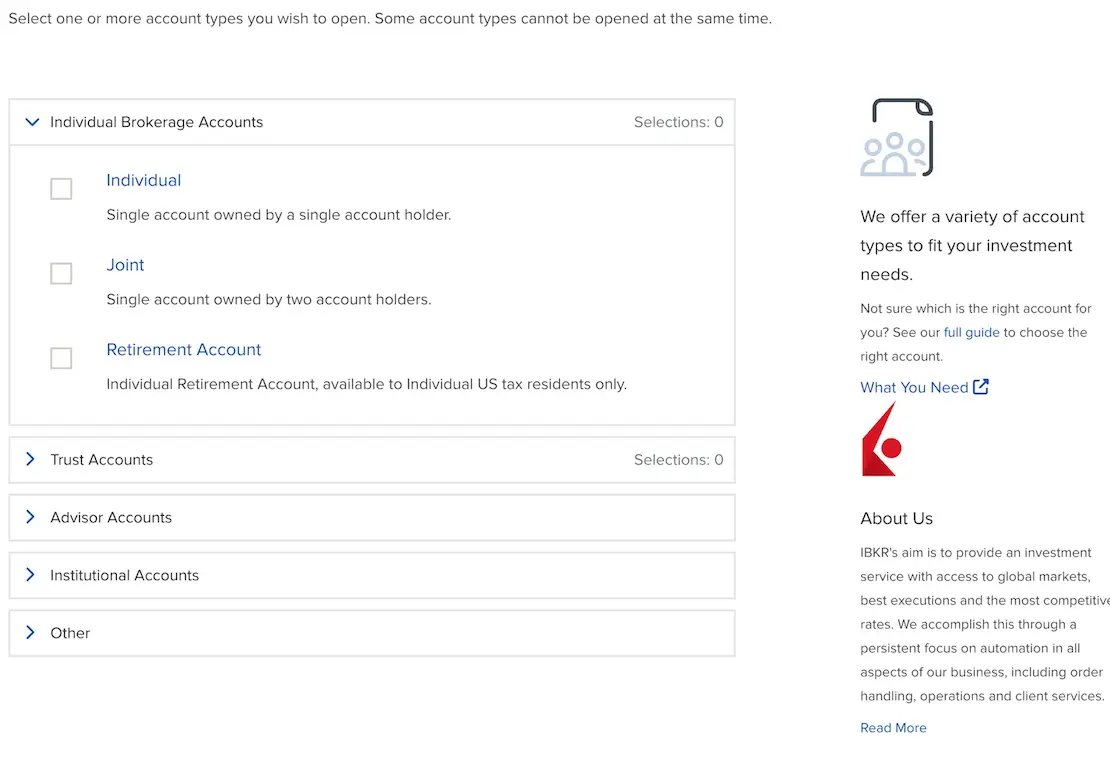Click the Institutional Accounts section label
This screenshot has height=772, width=1110.
click(x=124, y=575)
